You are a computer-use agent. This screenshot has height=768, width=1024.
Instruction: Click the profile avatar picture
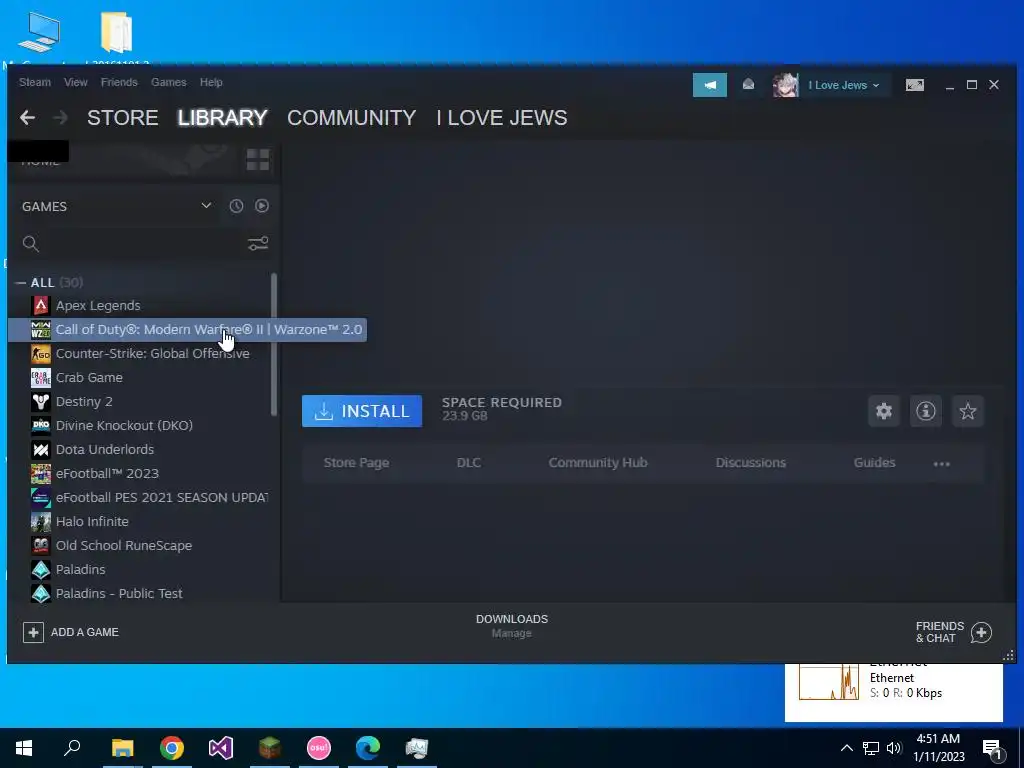[x=786, y=85]
